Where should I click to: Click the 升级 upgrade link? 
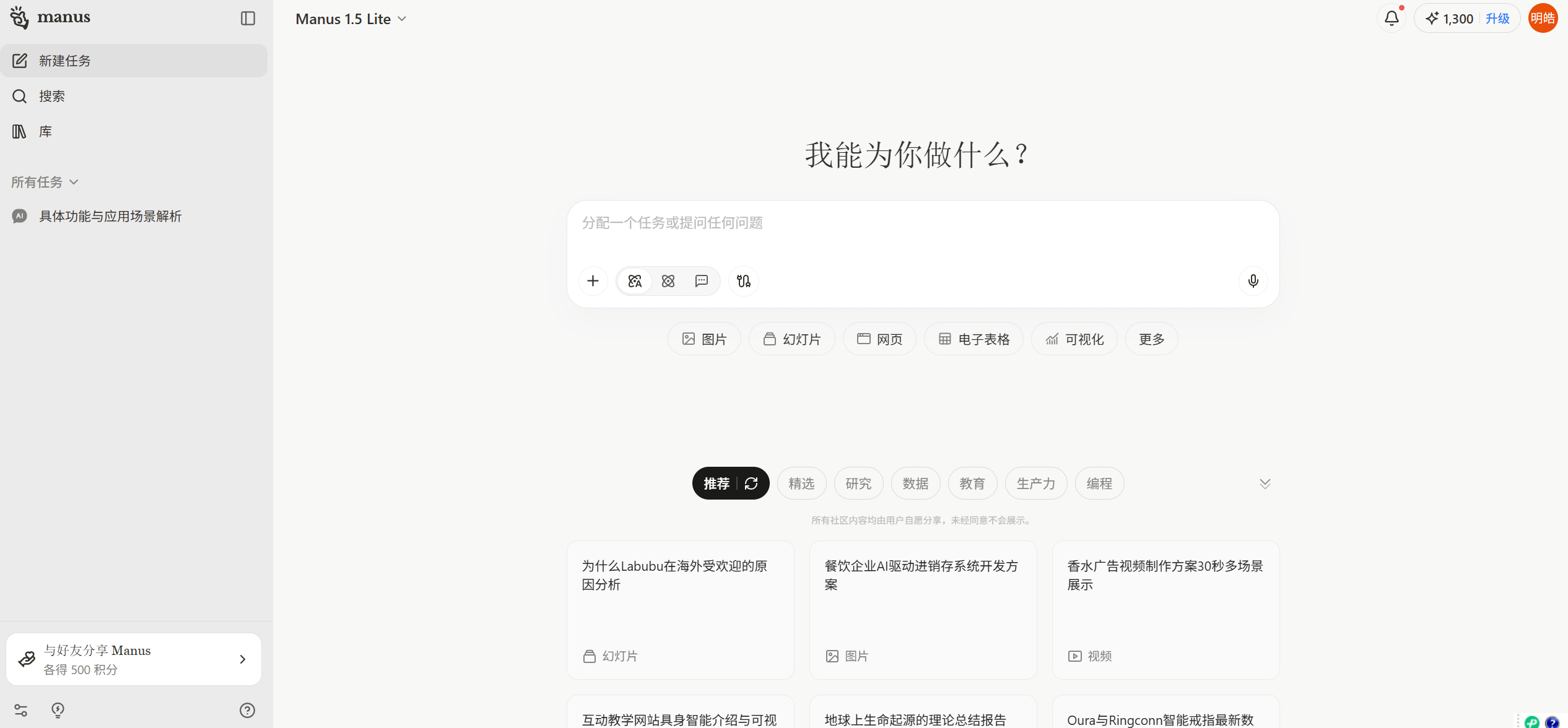click(1498, 18)
